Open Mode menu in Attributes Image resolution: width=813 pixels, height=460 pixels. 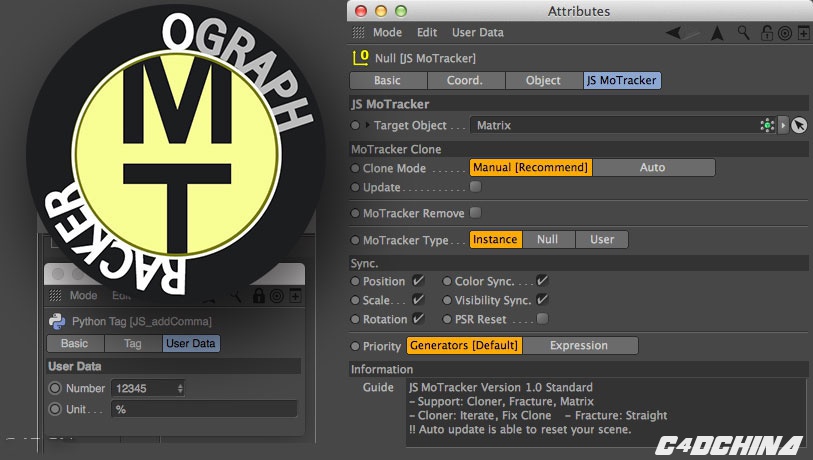point(387,33)
